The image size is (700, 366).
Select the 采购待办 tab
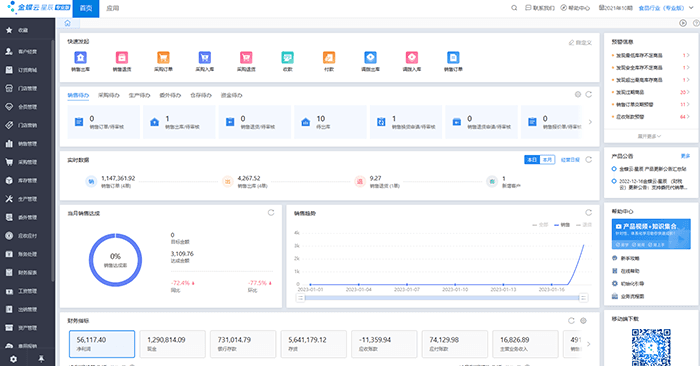109,95
